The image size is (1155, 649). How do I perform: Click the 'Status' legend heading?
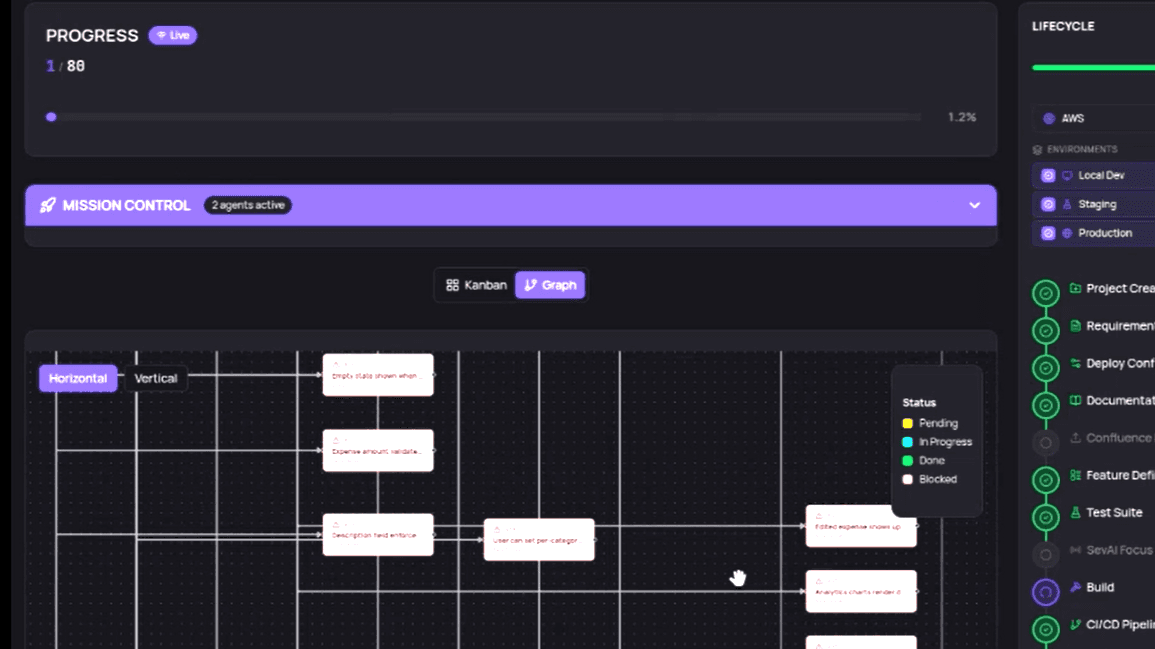[x=919, y=403]
